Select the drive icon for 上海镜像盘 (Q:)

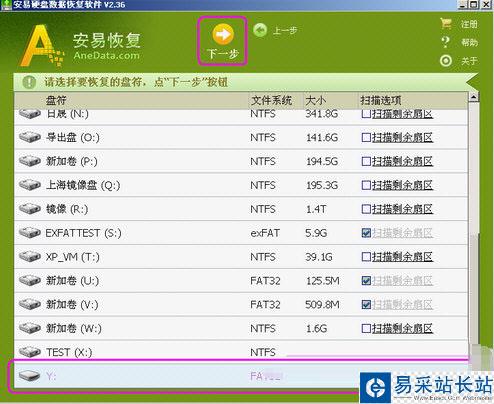[30, 185]
